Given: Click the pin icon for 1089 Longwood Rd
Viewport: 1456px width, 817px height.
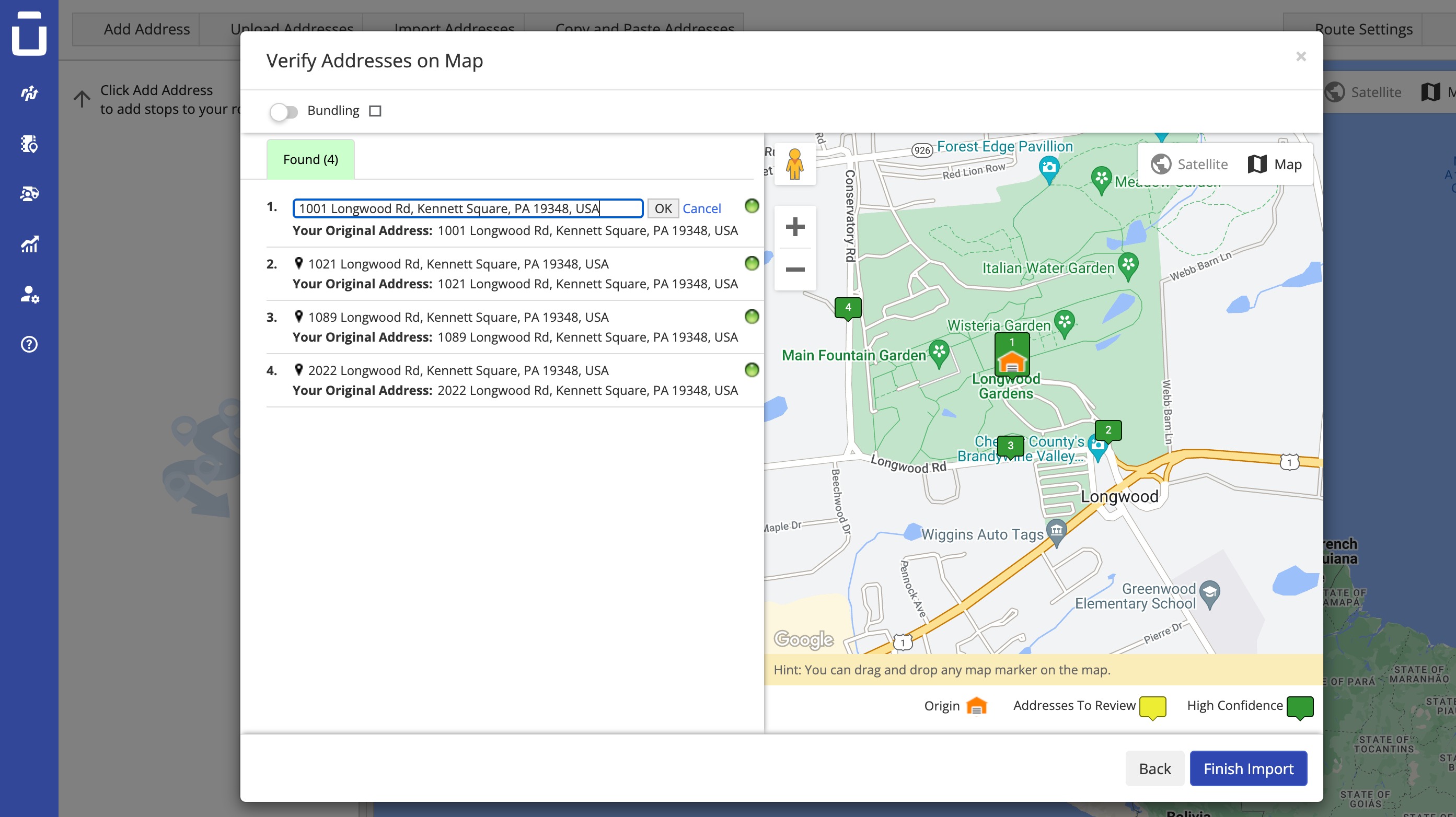Looking at the screenshot, I should tap(298, 317).
